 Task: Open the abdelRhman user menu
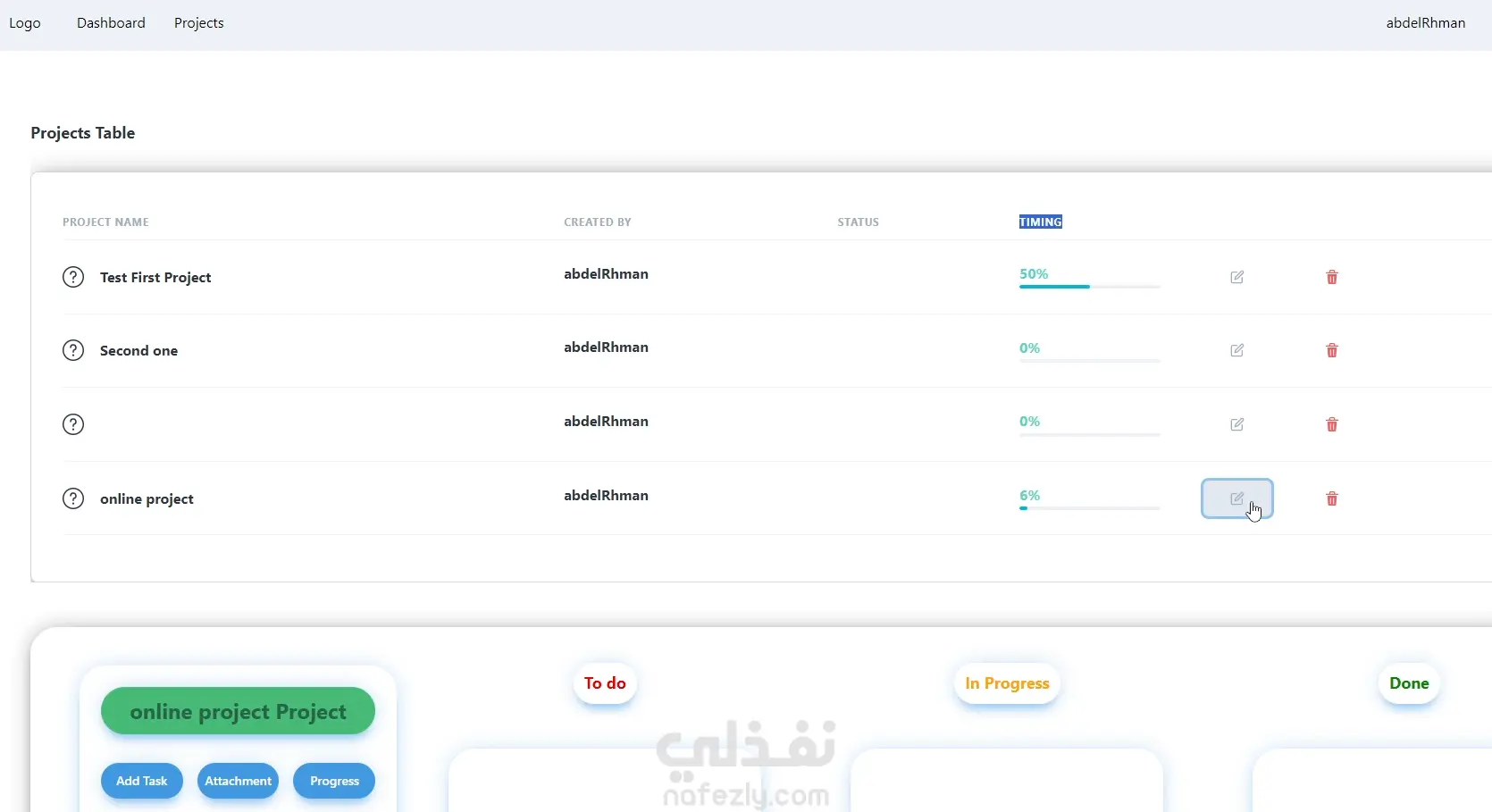[1426, 23]
